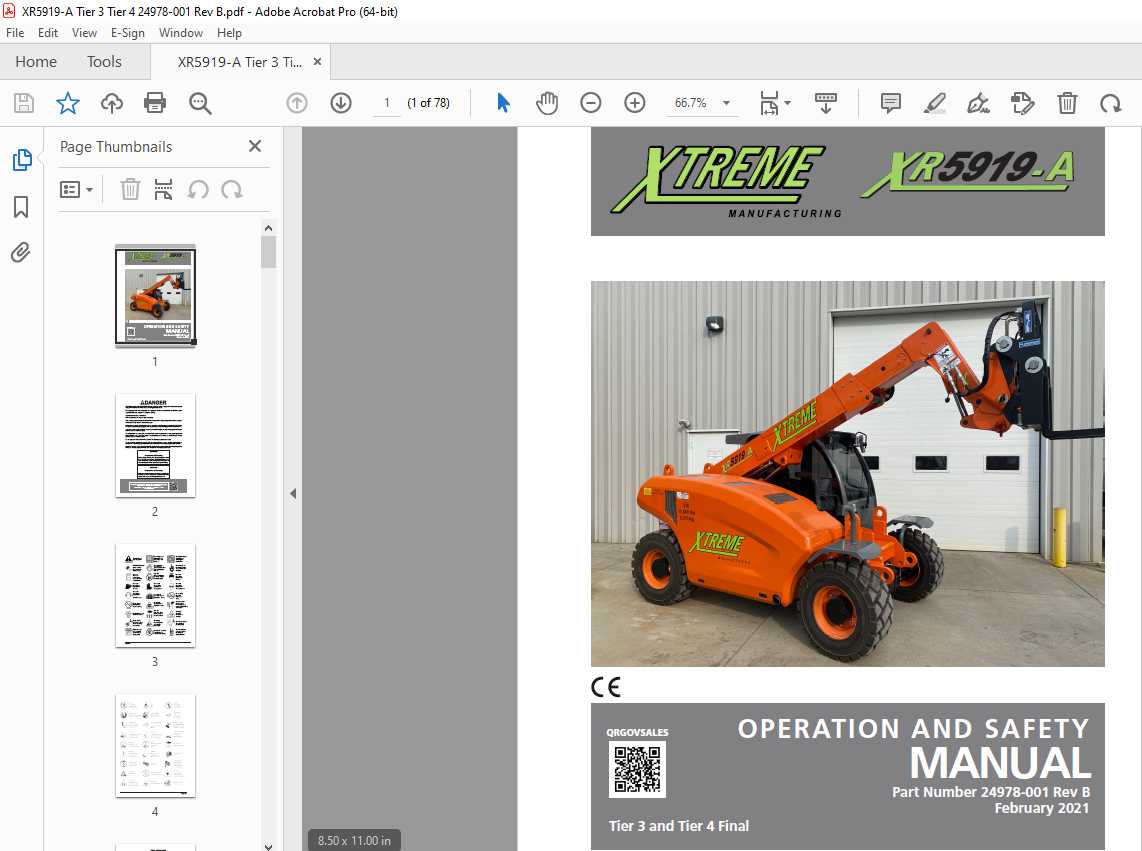Select page 4 thumbnail
Viewport: 1142px width, 851px height.
point(155,745)
